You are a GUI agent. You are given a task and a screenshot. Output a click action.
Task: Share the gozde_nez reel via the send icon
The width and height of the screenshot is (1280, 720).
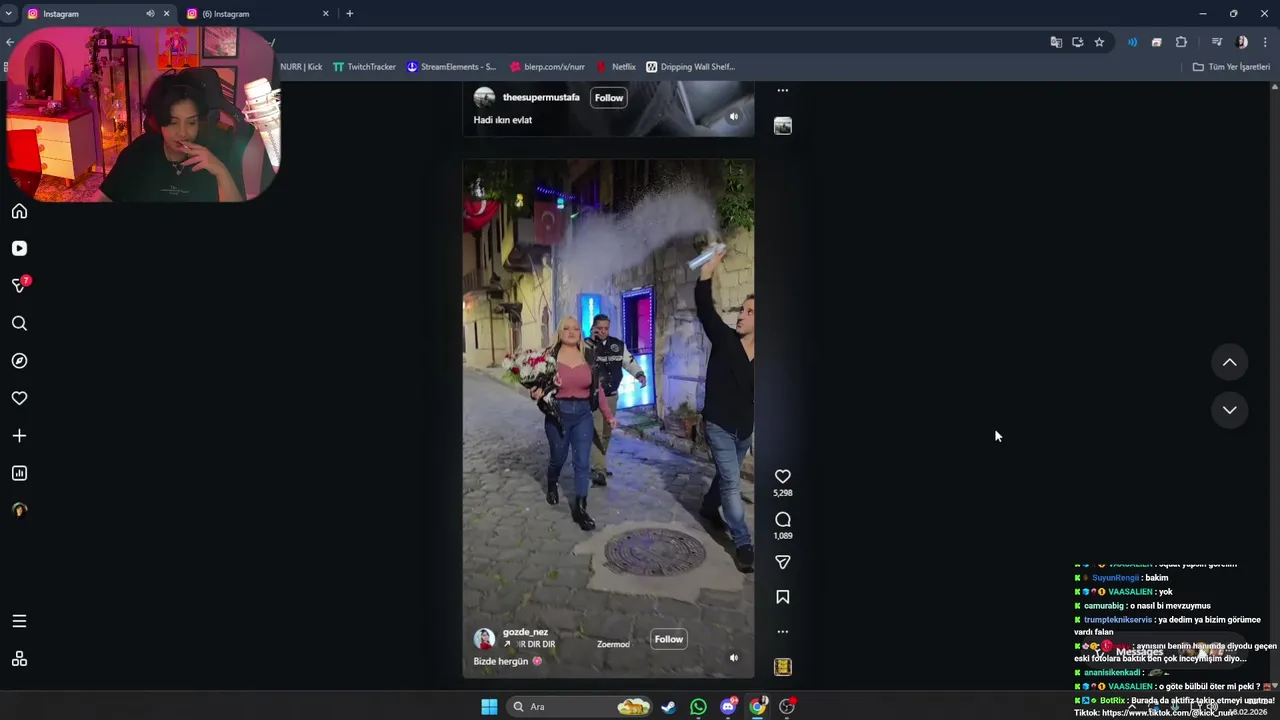click(x=783, y=563)
